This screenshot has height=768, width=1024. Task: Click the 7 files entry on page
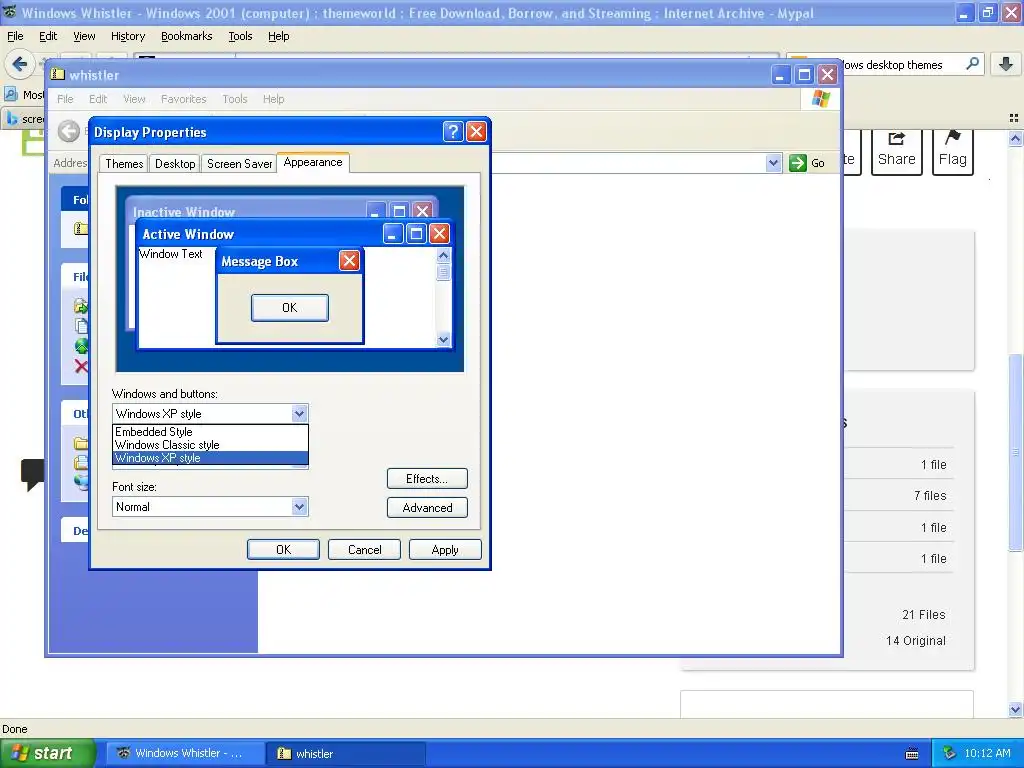tap(930, 496)
